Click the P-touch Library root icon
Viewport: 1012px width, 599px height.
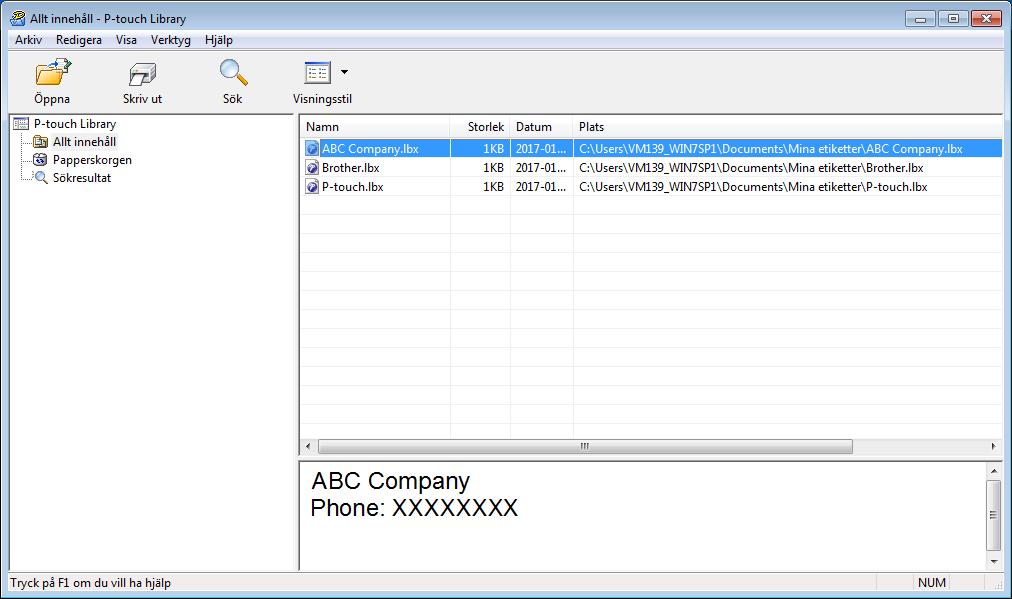click(x=21, y=123)
